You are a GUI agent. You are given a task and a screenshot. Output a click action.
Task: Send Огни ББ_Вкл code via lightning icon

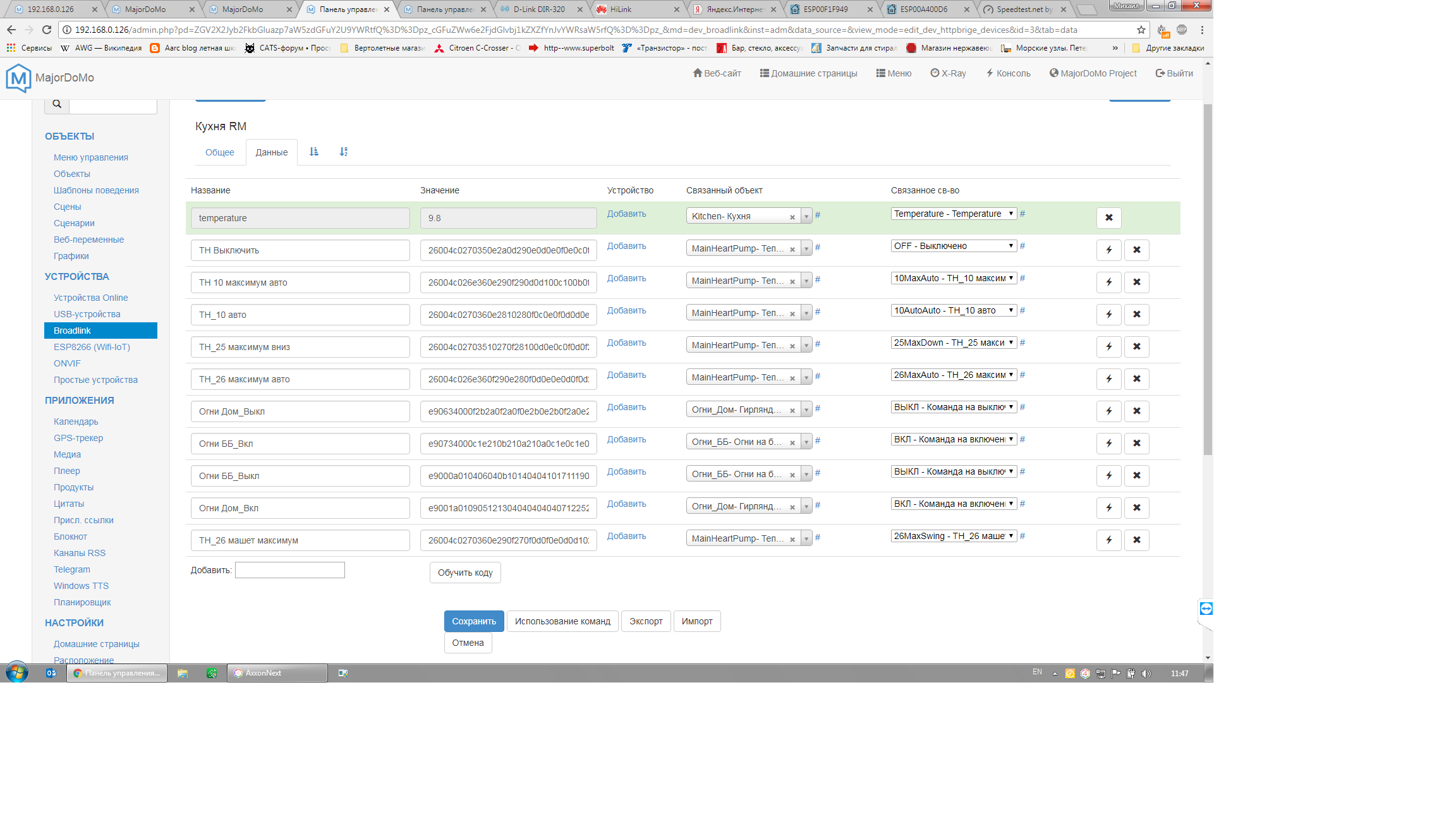coord(1108,443)
